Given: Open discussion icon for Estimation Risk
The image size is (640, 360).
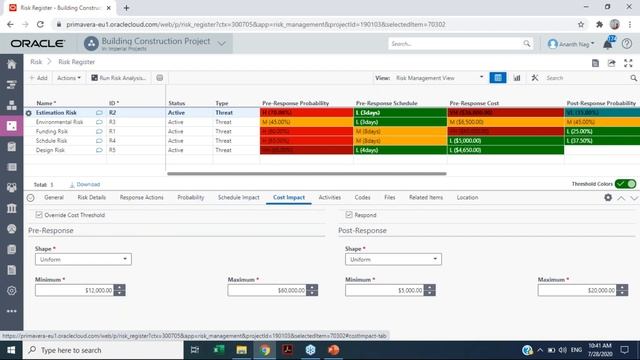Looking at the screenshot, I should pyautogui.click(x=99, y=113).
